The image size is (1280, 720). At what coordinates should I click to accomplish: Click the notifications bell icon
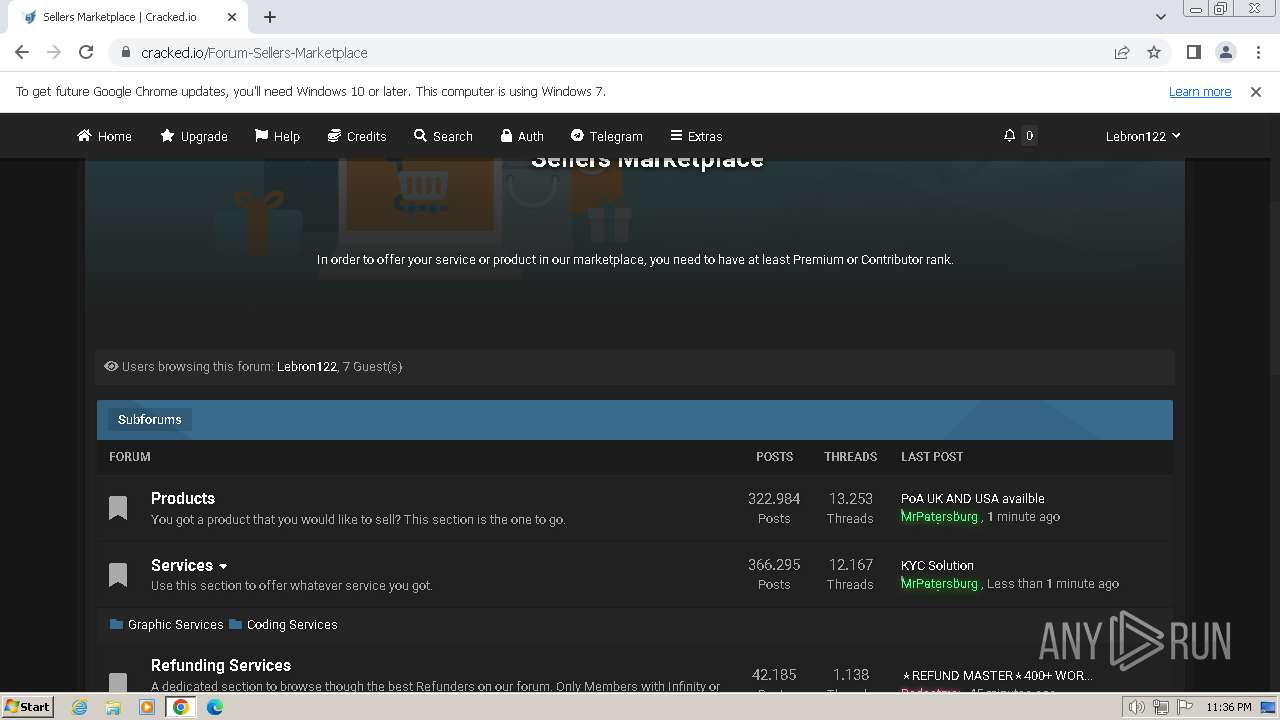coord(1009,136)
